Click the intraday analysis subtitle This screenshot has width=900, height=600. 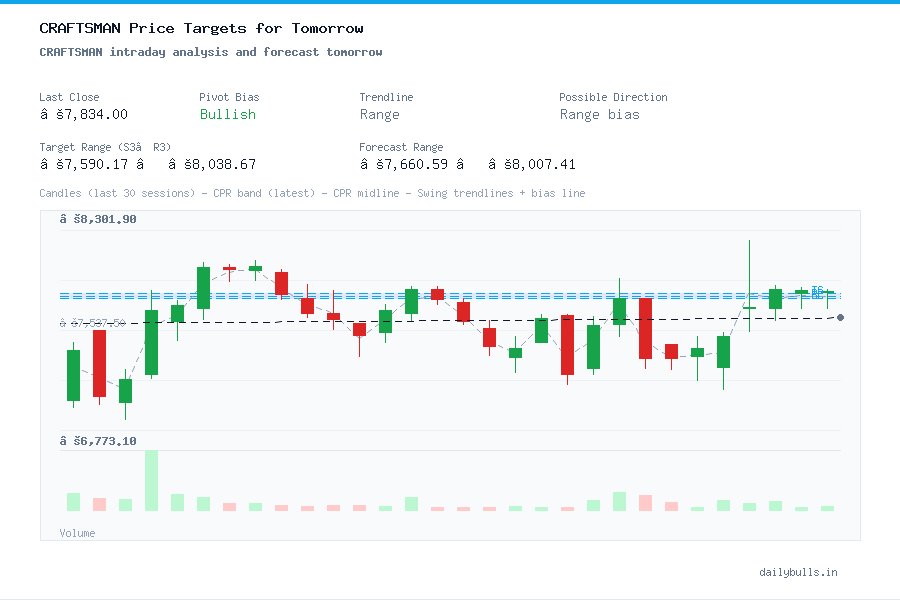pyautogui.click(x=210, y=52)
